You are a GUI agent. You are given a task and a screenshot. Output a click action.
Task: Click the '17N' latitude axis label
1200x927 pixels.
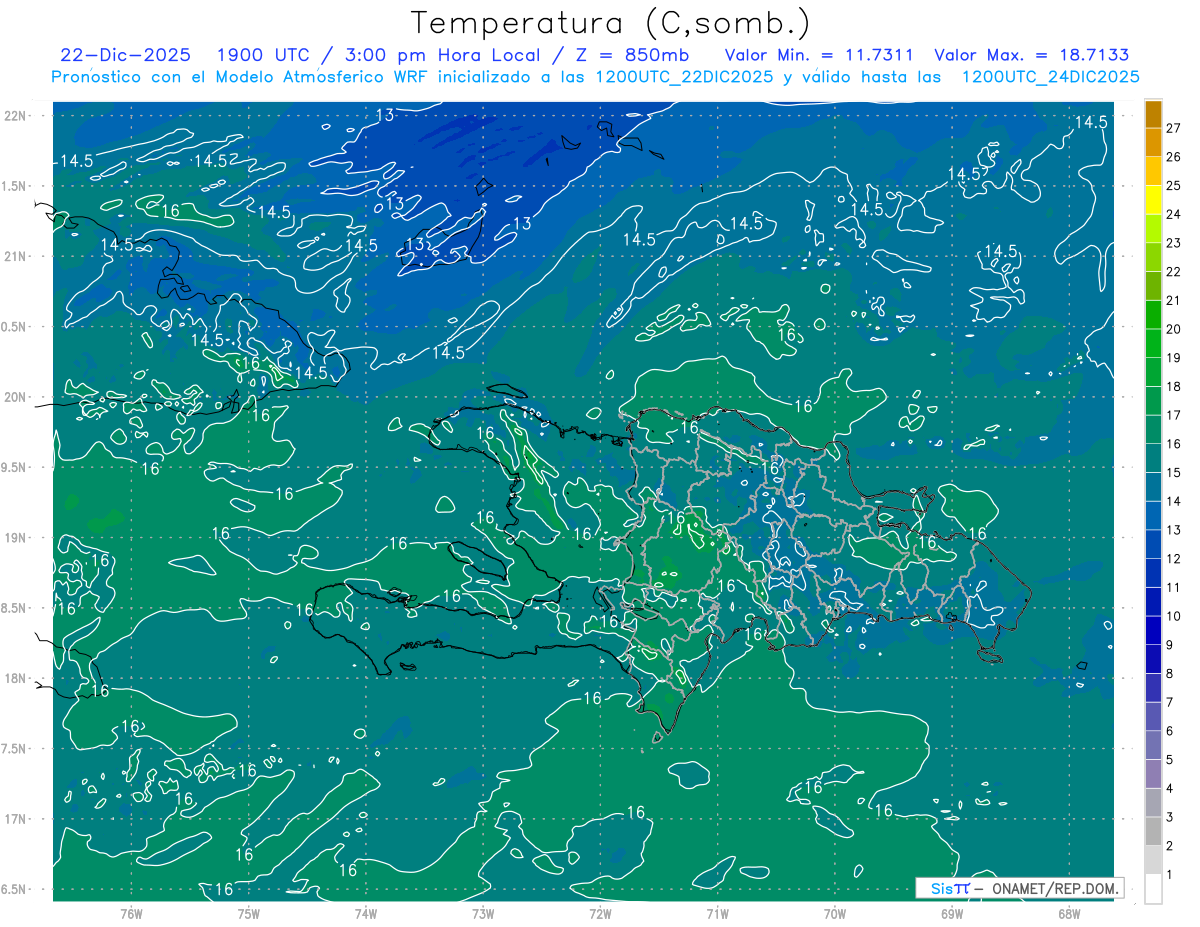click(16, 819)
